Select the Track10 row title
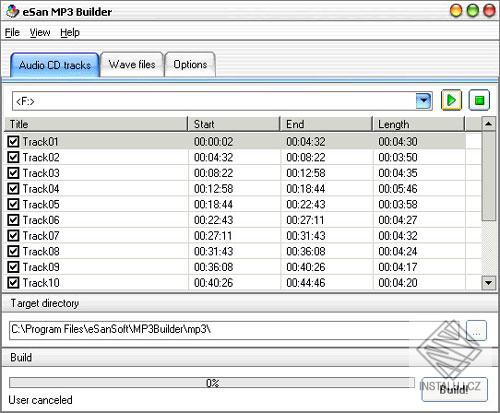Screen dimensions: 500x413 [x=41, y=283]
